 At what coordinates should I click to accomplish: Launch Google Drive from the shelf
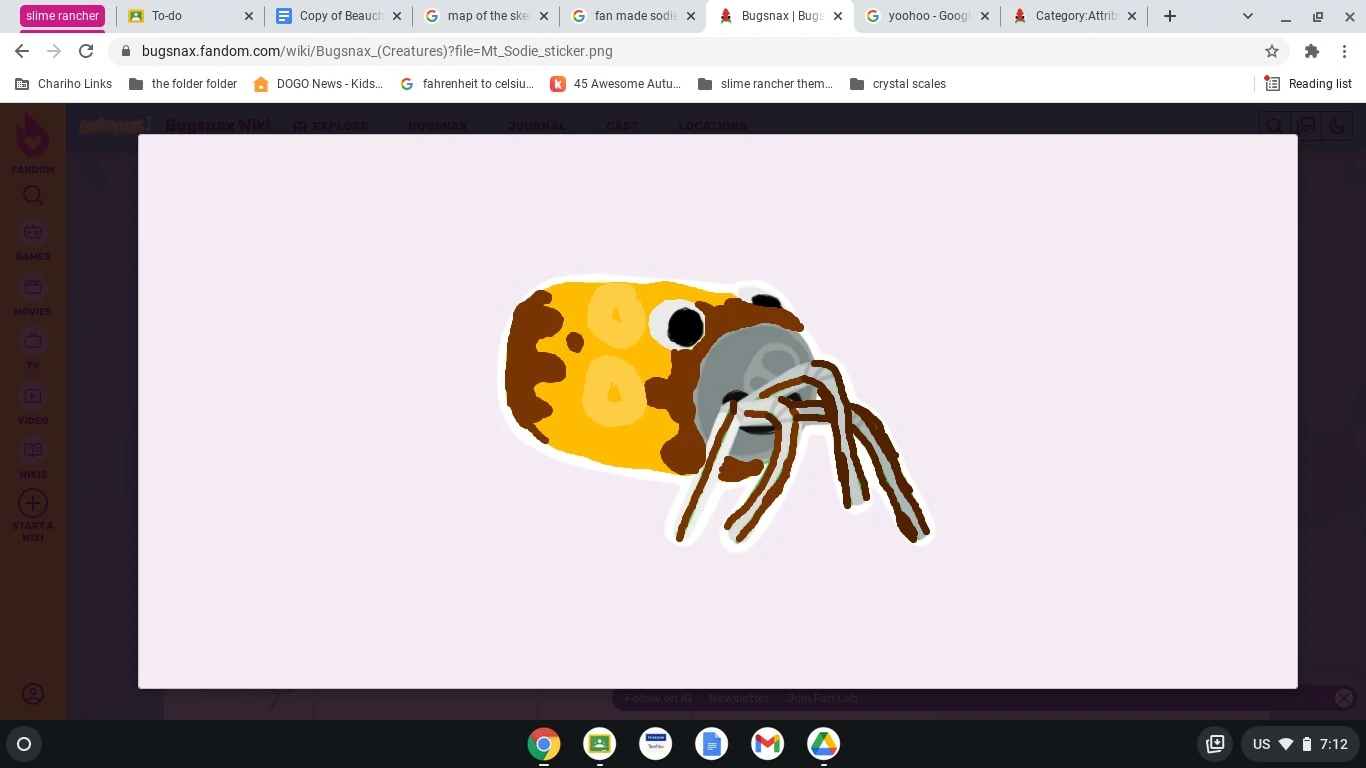coord(823,744)
